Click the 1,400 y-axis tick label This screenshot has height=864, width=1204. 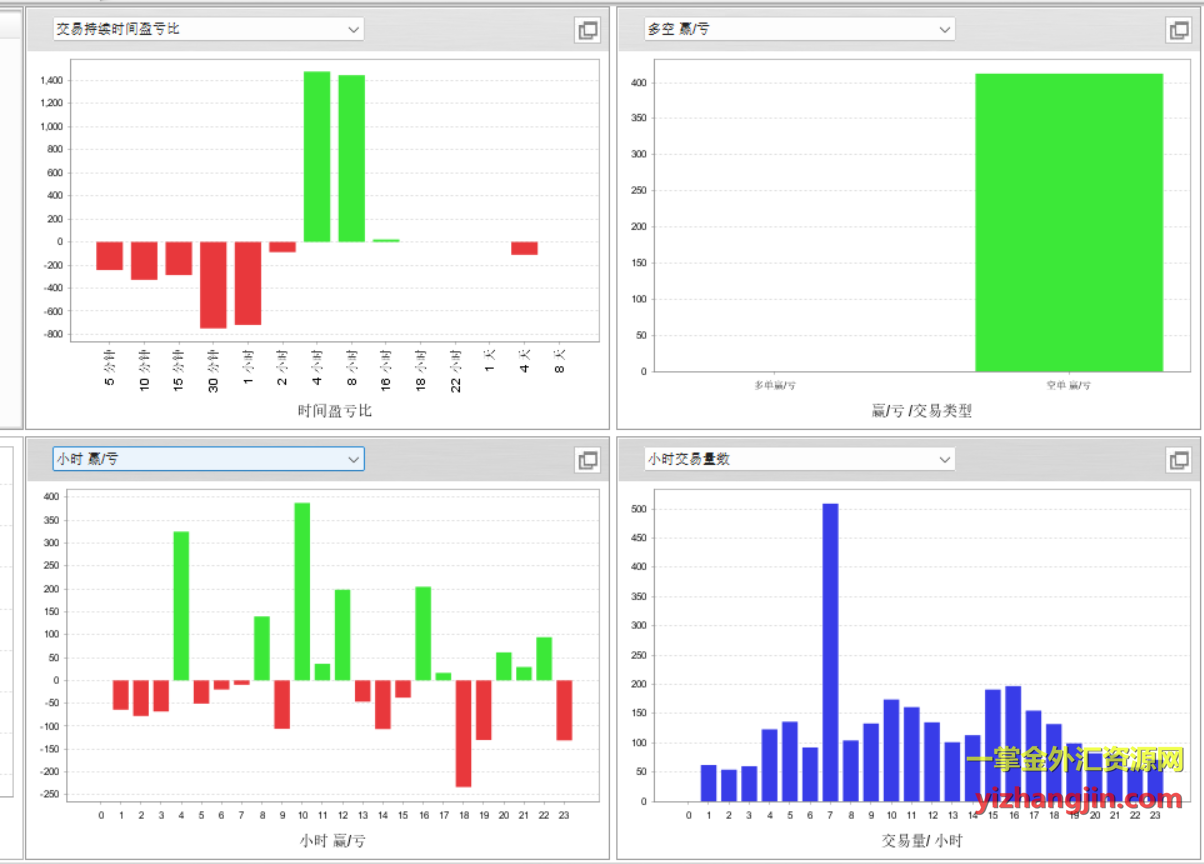pyautogui.click(x=49, y=81)
